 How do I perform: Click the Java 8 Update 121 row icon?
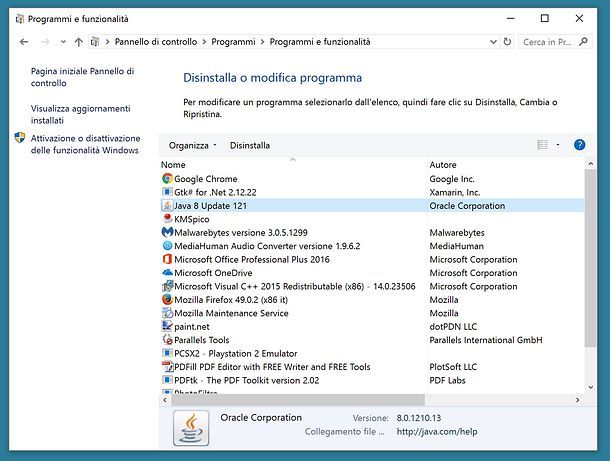point(167,205)
